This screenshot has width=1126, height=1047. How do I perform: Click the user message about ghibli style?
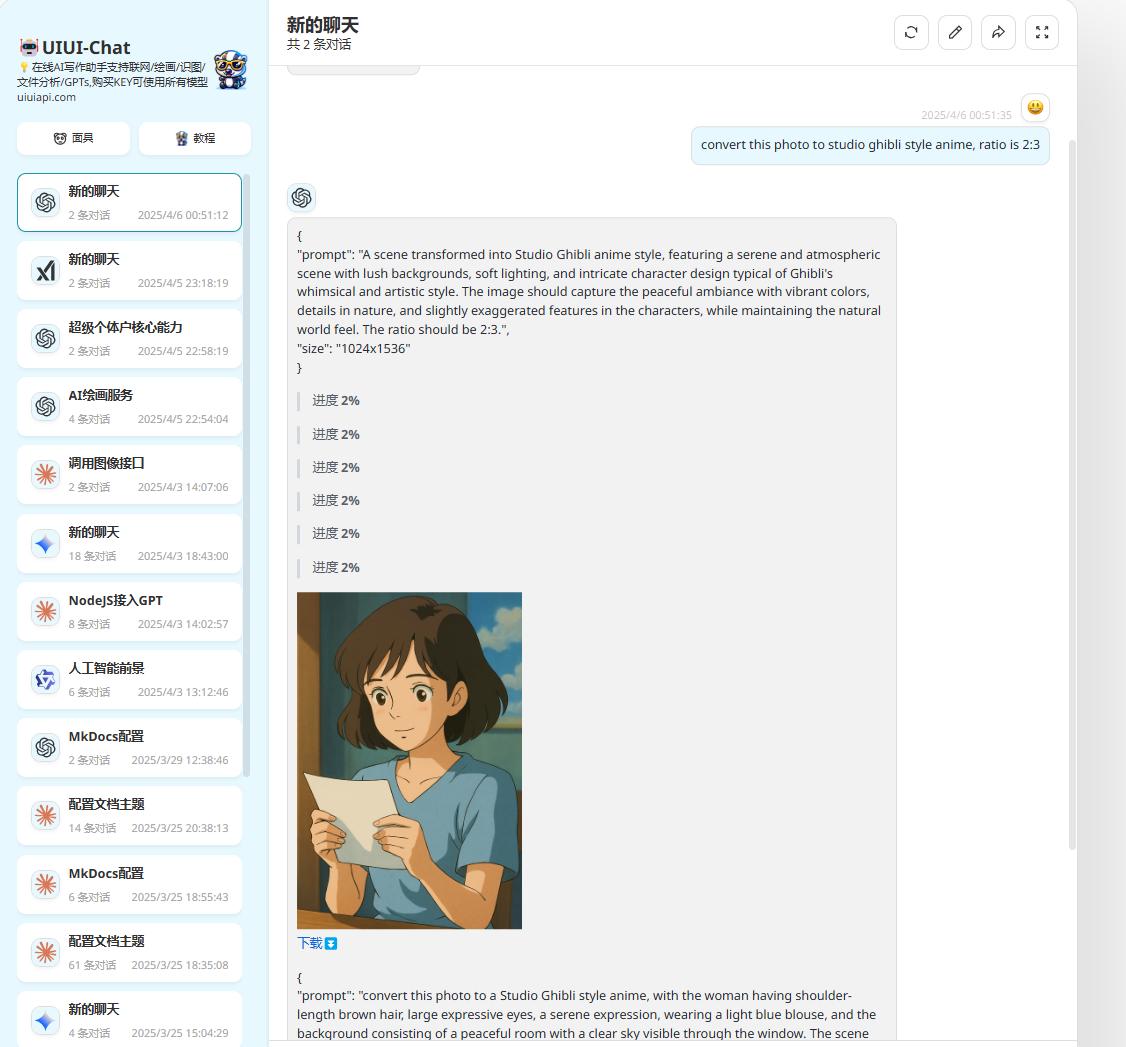(x=870, y=145)
